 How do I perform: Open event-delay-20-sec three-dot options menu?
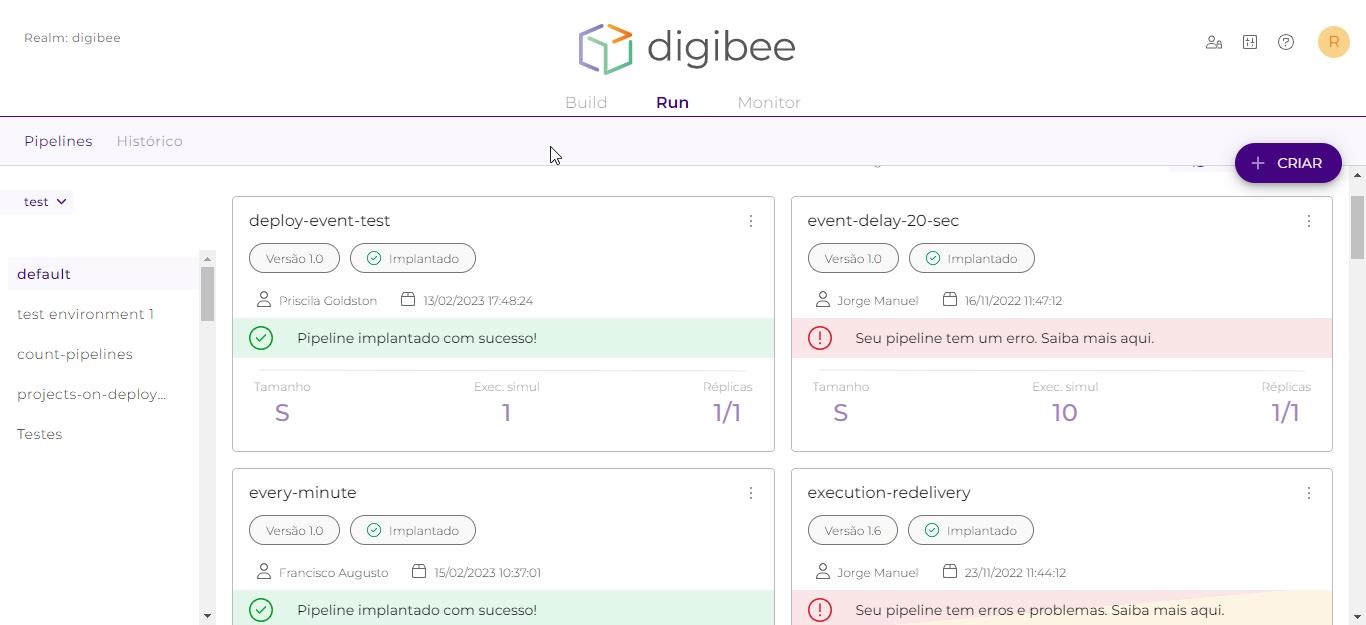pyautogui.click(x=1308, y=221)
